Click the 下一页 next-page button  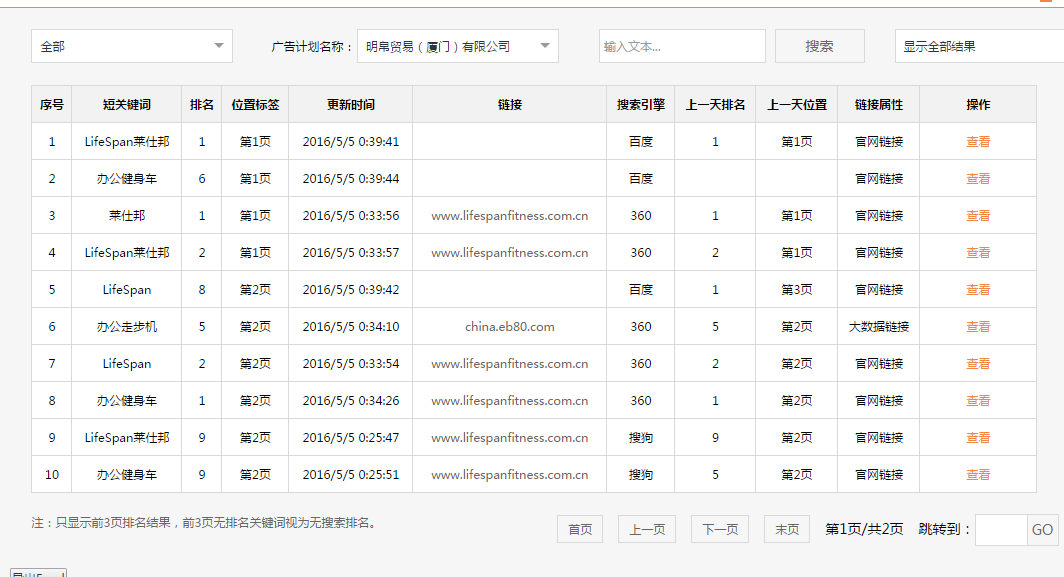[719, 529]
